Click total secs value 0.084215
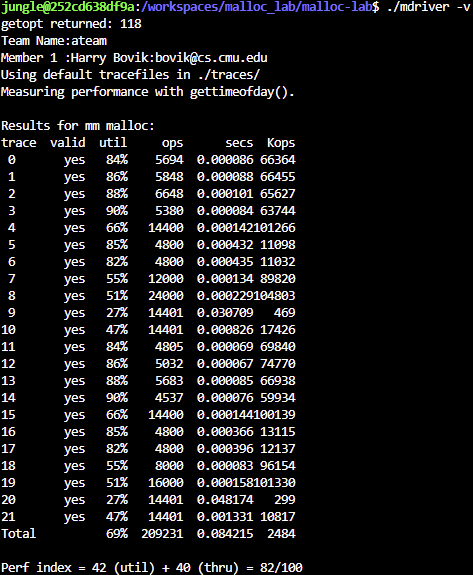Image resolution: width=473 pixels, height=575 pixels. [x=225, y=534]
